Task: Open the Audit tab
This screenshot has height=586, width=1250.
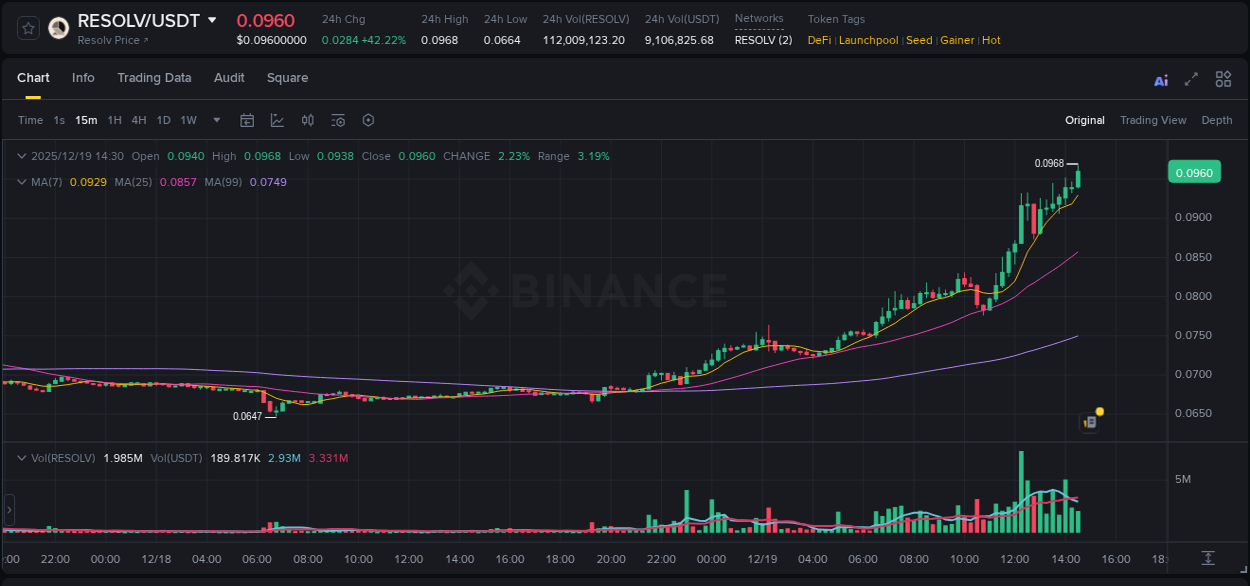Action: coord(229,78)
